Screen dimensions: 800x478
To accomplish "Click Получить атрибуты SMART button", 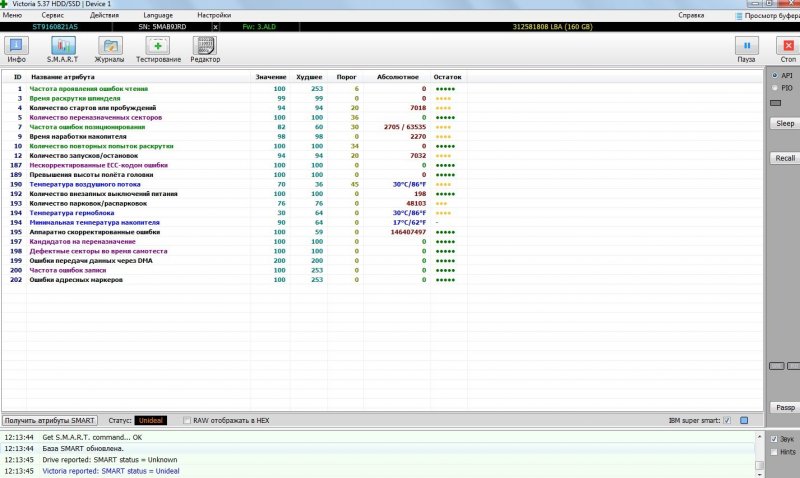I will (51, 420).
